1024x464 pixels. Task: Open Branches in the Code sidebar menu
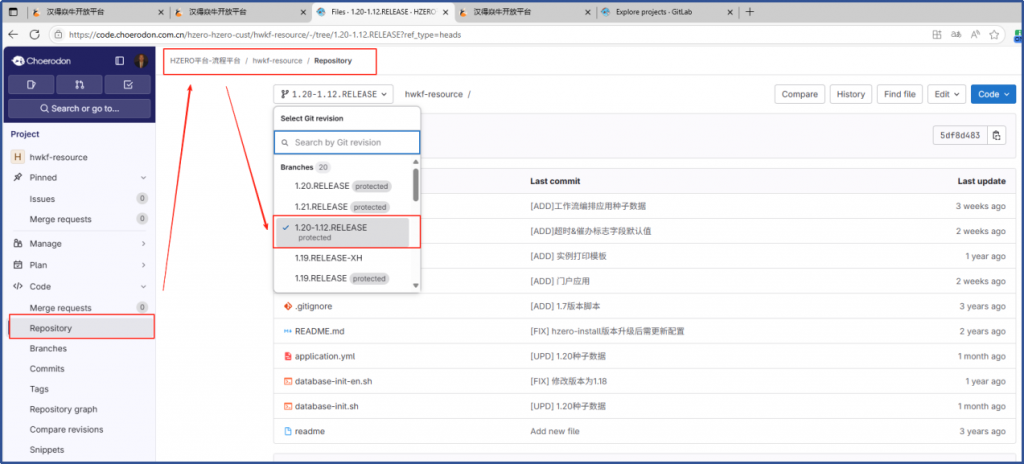[x=48, y=349]
